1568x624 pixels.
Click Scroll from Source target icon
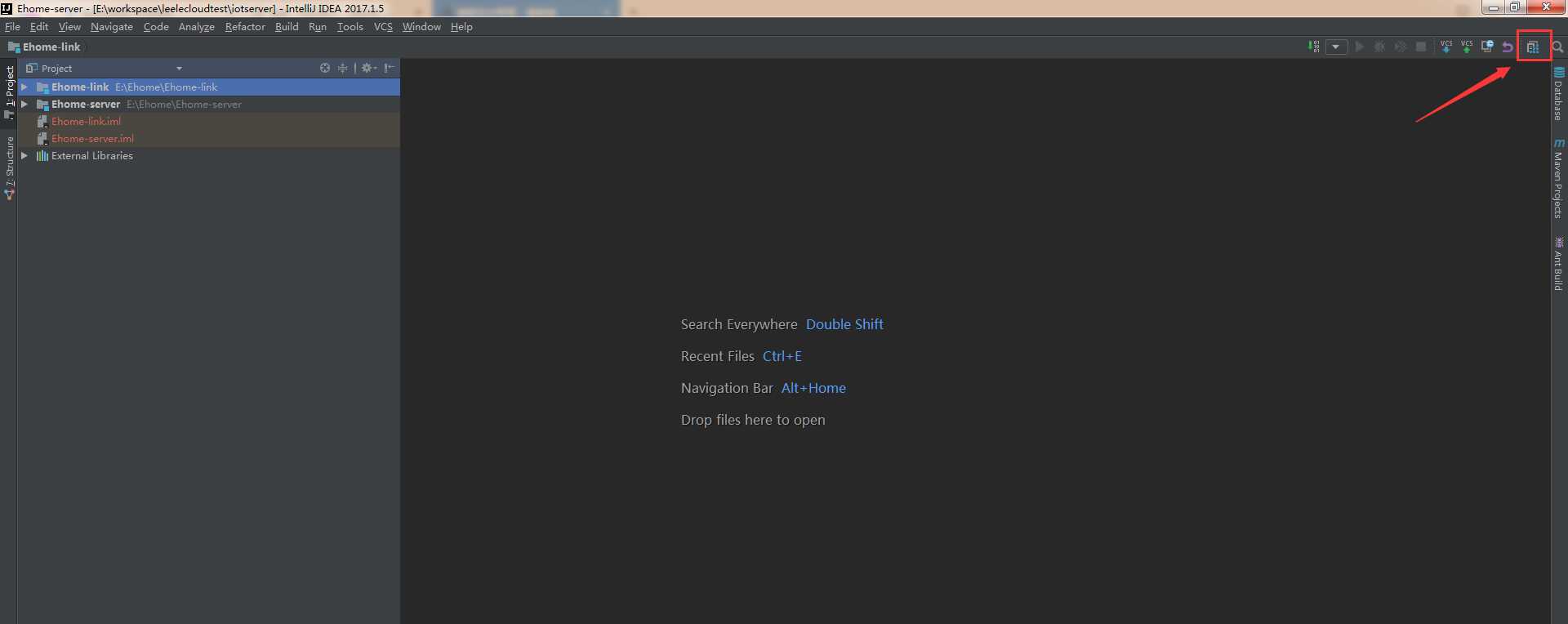(x=325, y=68)
